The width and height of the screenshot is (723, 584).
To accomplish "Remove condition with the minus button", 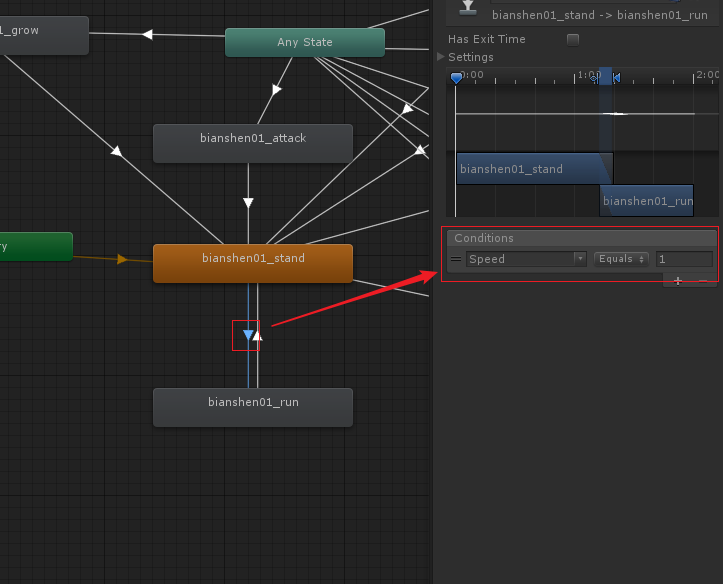I will (703, 281).
